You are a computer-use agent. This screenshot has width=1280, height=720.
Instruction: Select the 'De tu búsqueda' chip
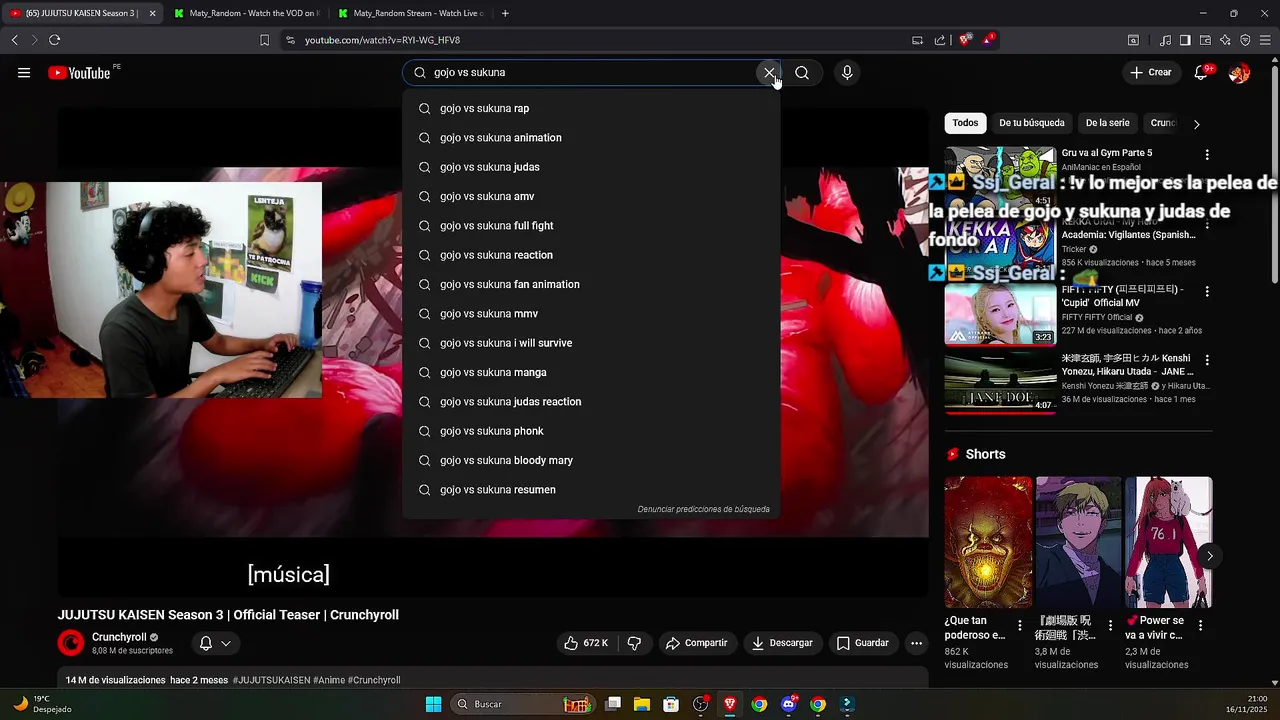click(x=1032, y=123)
